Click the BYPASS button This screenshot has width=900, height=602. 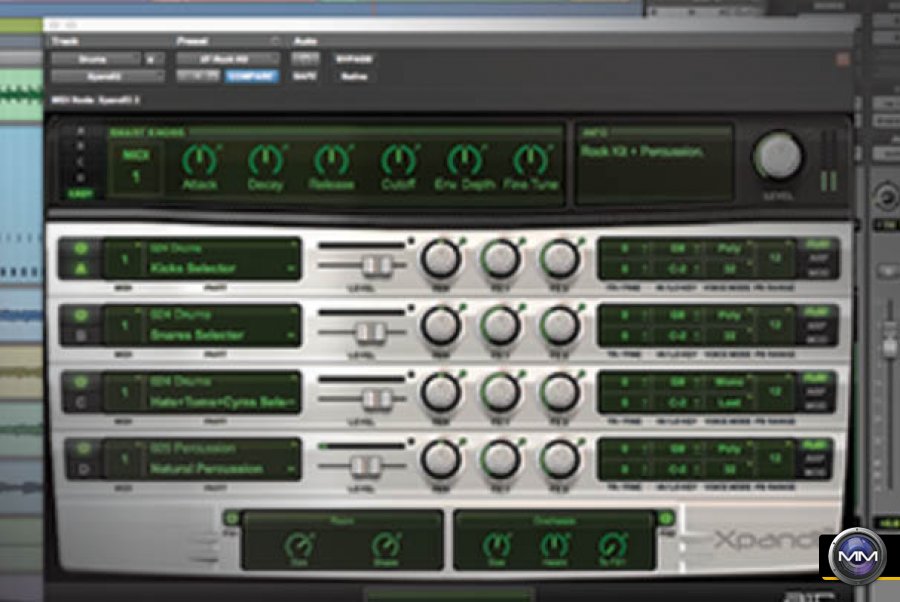pyautogui.click(x=354, y=59)
